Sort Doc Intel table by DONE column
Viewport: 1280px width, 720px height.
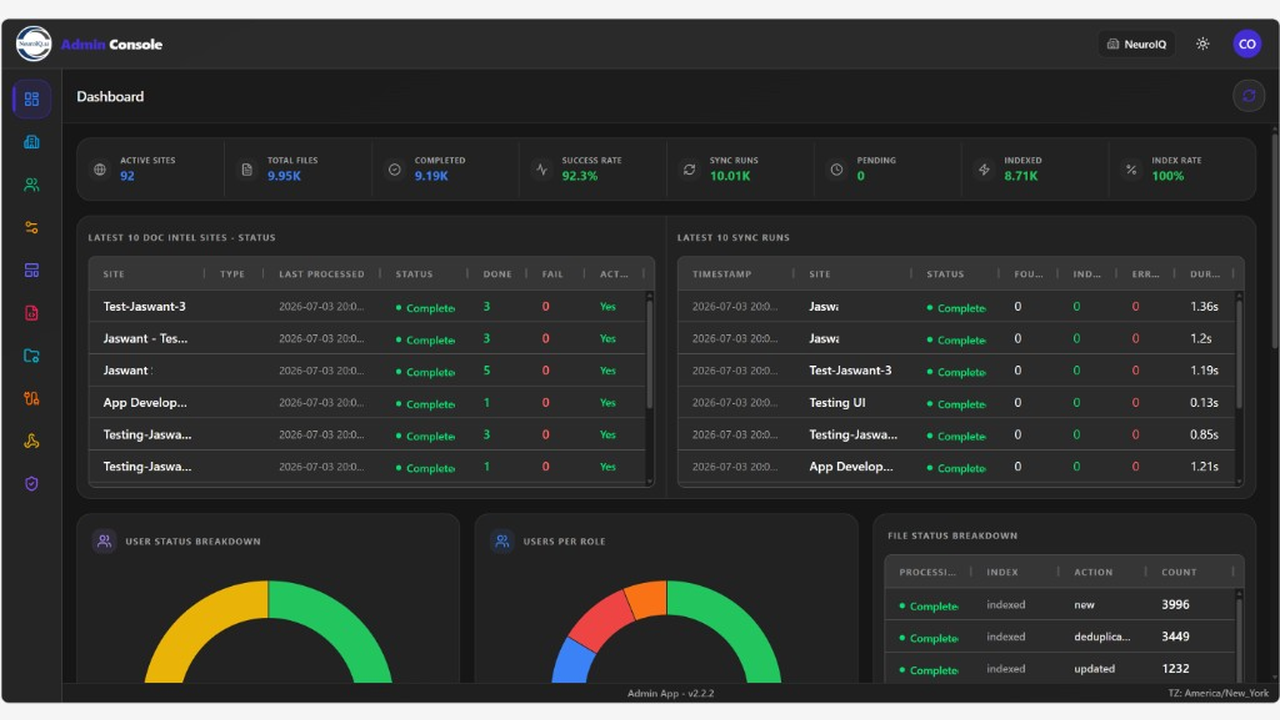[x=497, y=274]
